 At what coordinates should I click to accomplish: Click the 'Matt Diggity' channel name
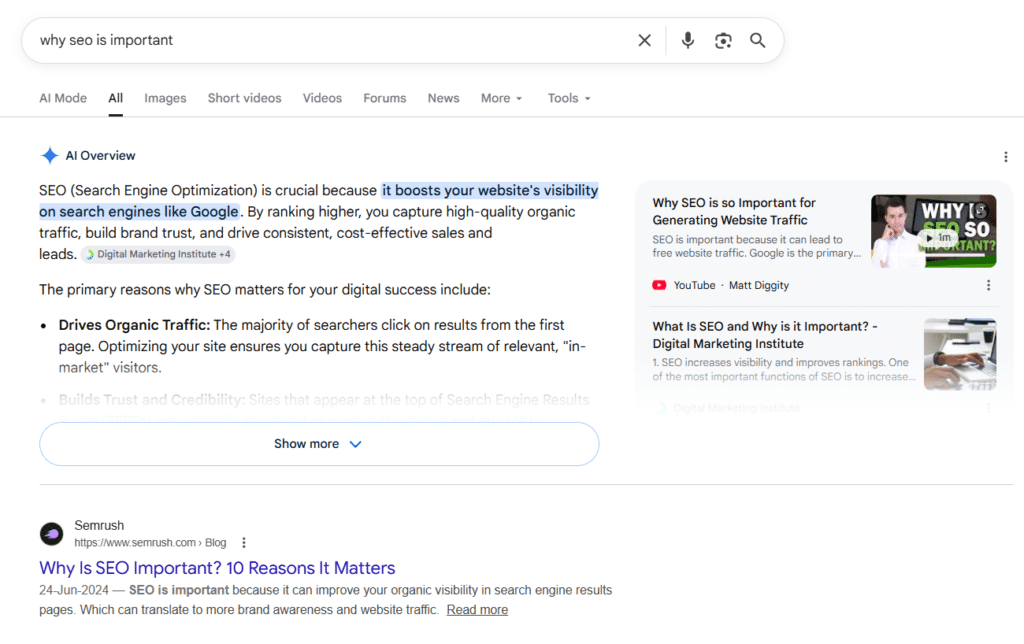click(759, 285)
